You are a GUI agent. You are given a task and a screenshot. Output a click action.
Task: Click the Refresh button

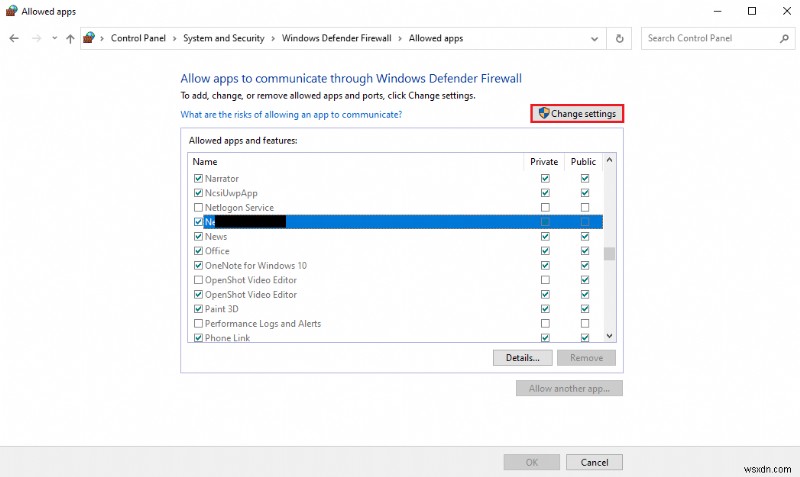[619, 39]
